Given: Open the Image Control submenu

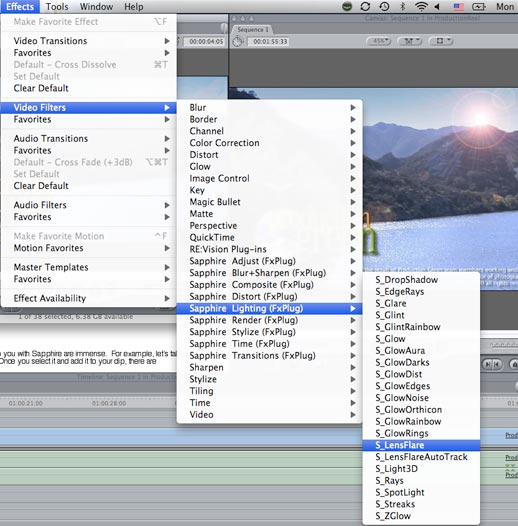Looking at the screenshot, I should [269, 178].
